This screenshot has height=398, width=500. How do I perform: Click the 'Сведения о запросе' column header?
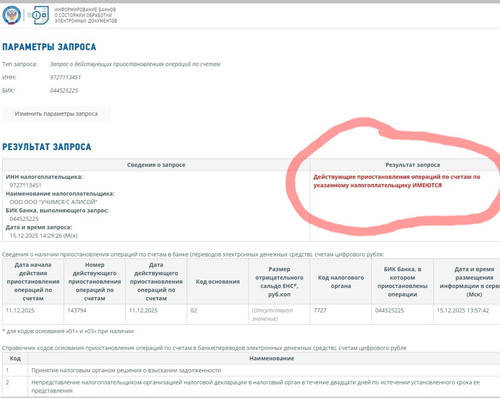click(156, 165)
